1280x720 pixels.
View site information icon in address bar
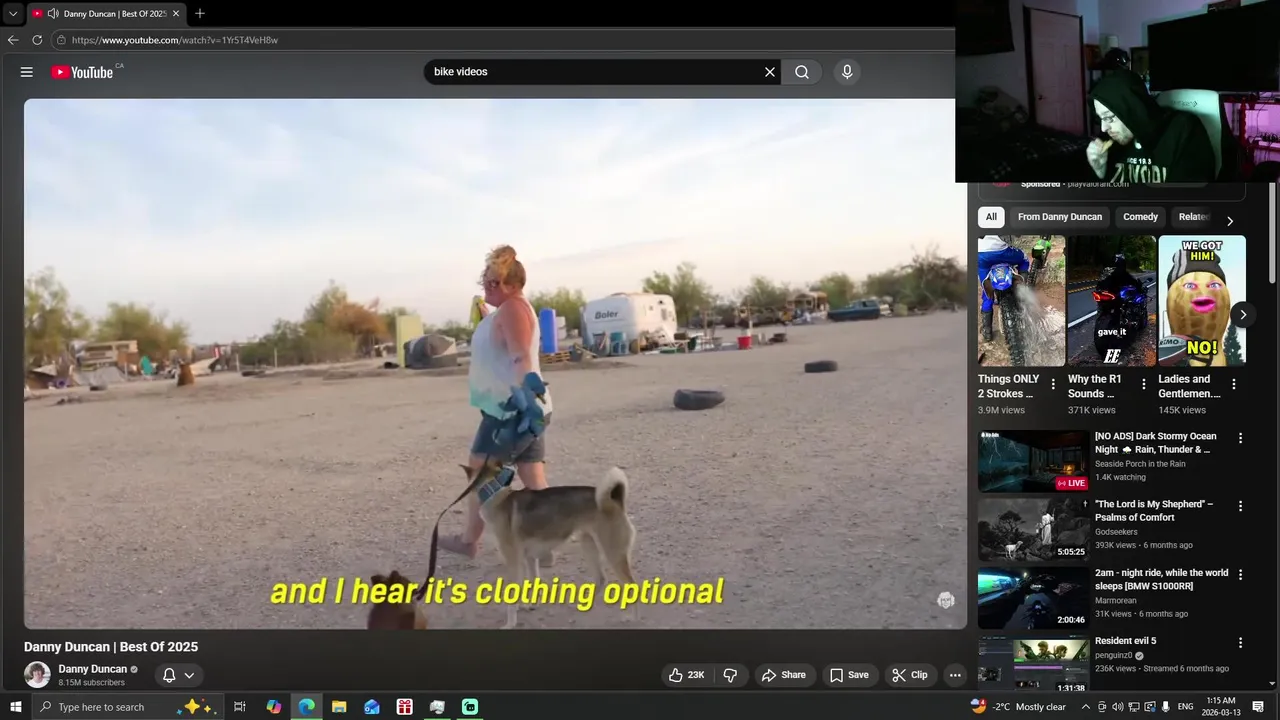click(x=61, y=40)
